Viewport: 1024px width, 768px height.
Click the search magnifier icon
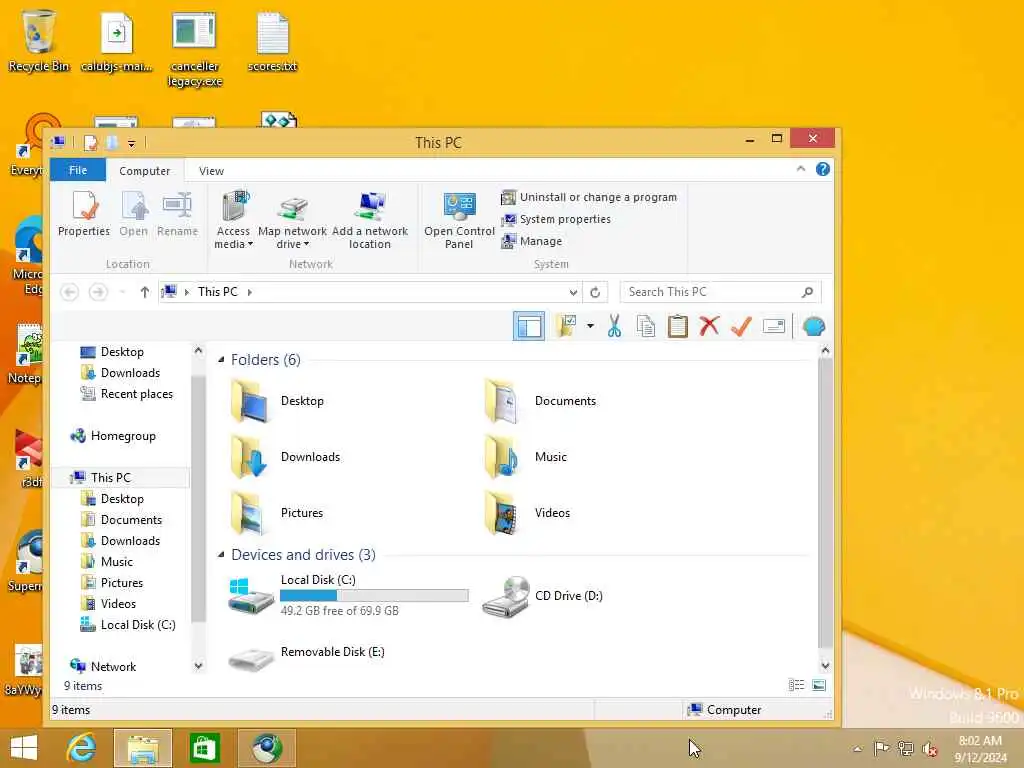point(808,292)
